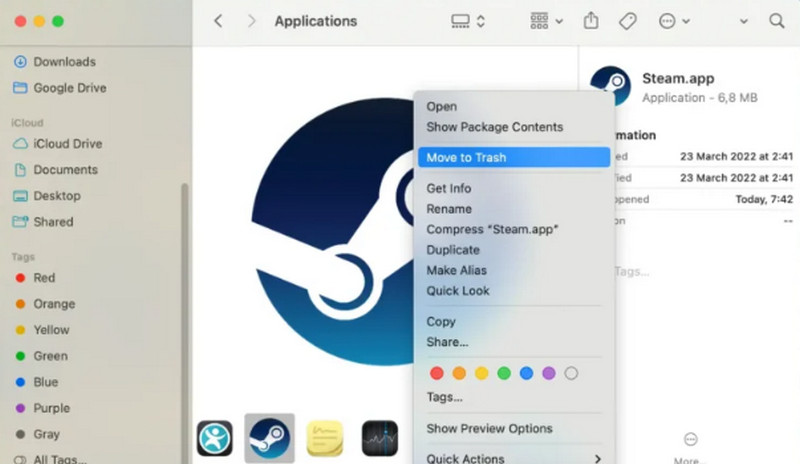This screenshot has width=800, height=464.
Task: Go back with the left chevron
Action: point(218,21)
